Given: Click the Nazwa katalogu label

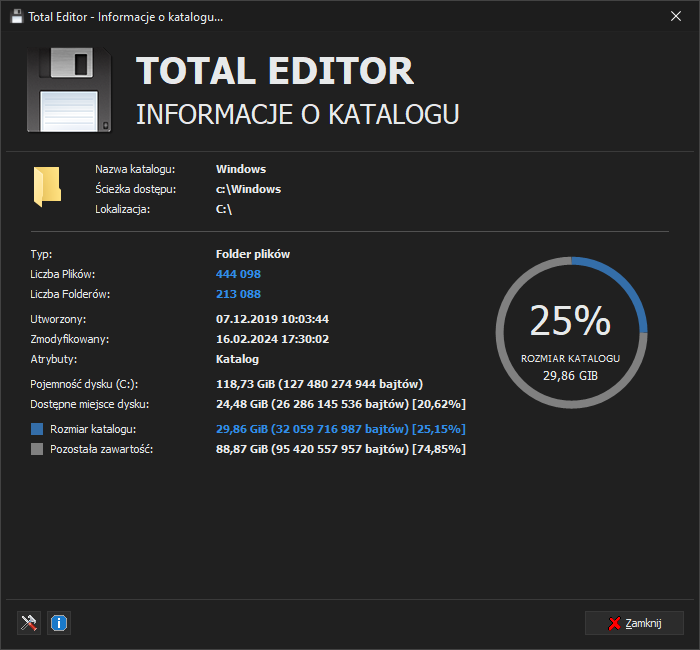Looking at the screenshot, I should click(135, 169).
